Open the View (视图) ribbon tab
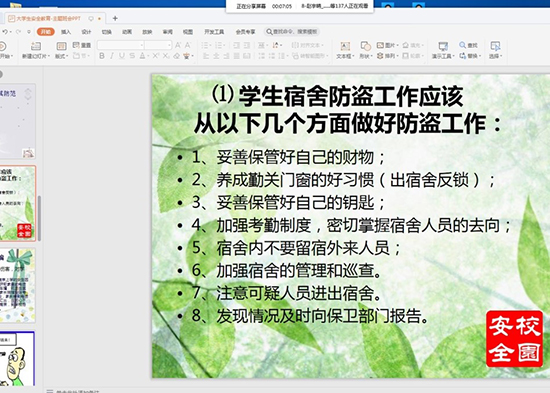Viewport: 550px width, 393px height. pyautogui.click(x=188, y=32)
